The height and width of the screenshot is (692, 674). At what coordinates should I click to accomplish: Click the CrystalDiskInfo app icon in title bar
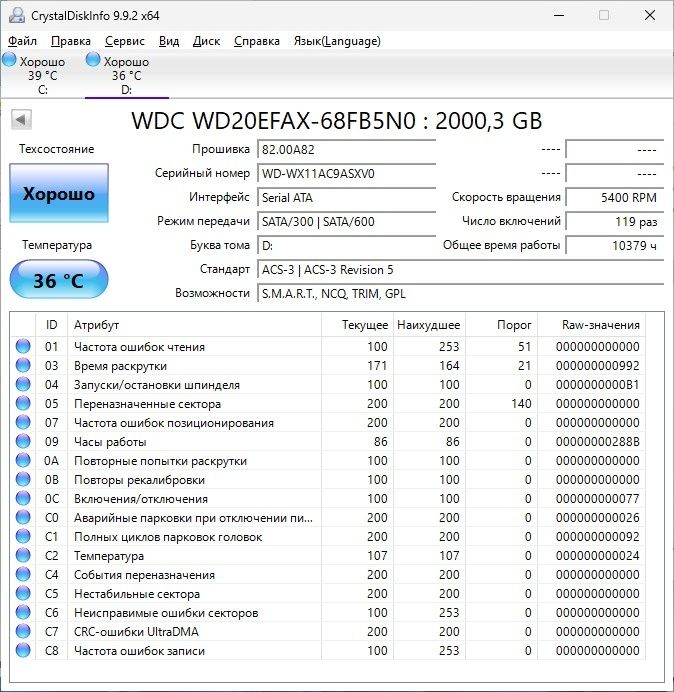coord(17,15)
